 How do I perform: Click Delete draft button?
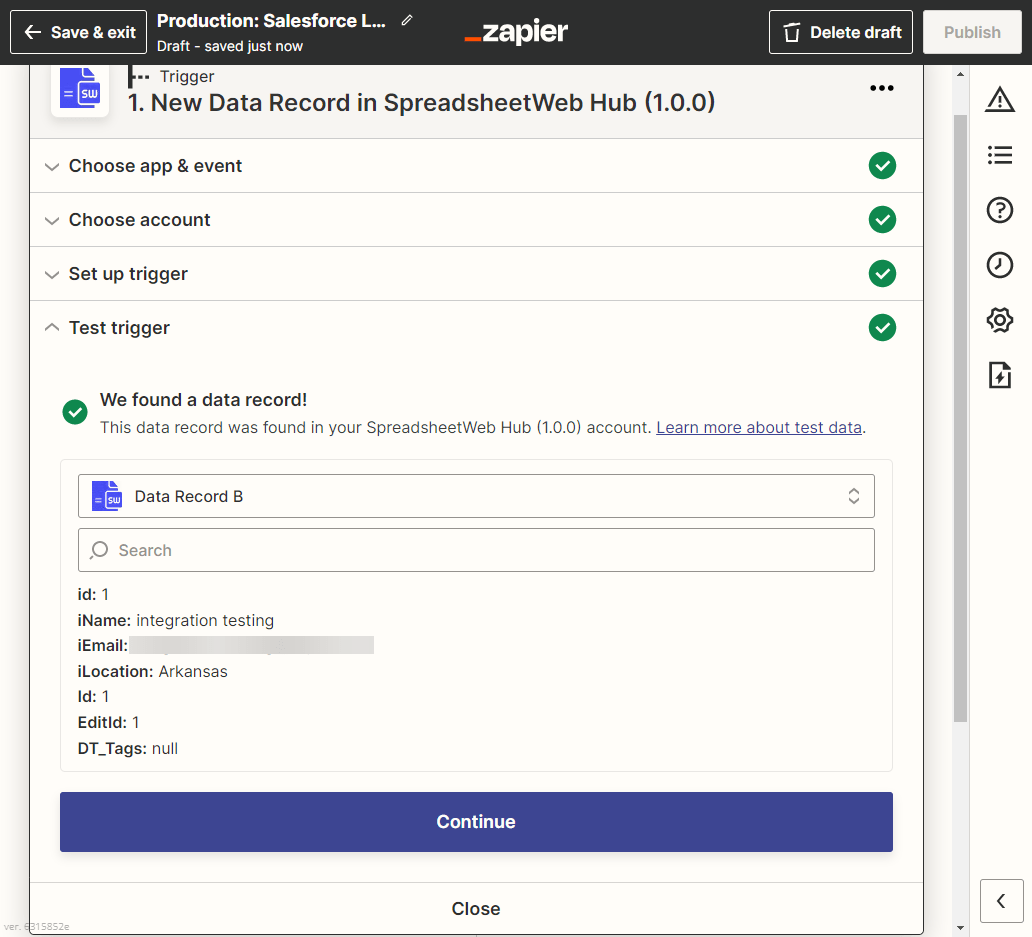click(x=840, y=32)
